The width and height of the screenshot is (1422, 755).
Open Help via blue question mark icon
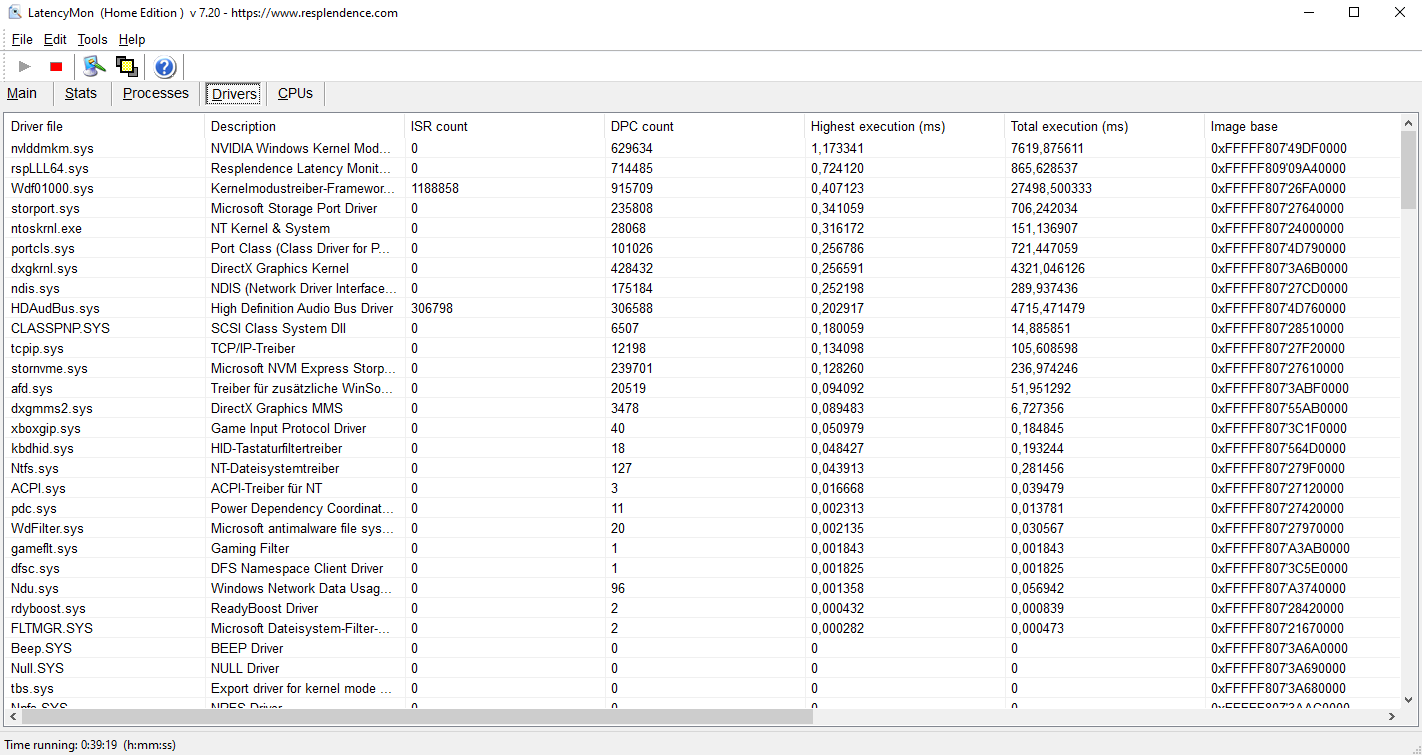165,67
